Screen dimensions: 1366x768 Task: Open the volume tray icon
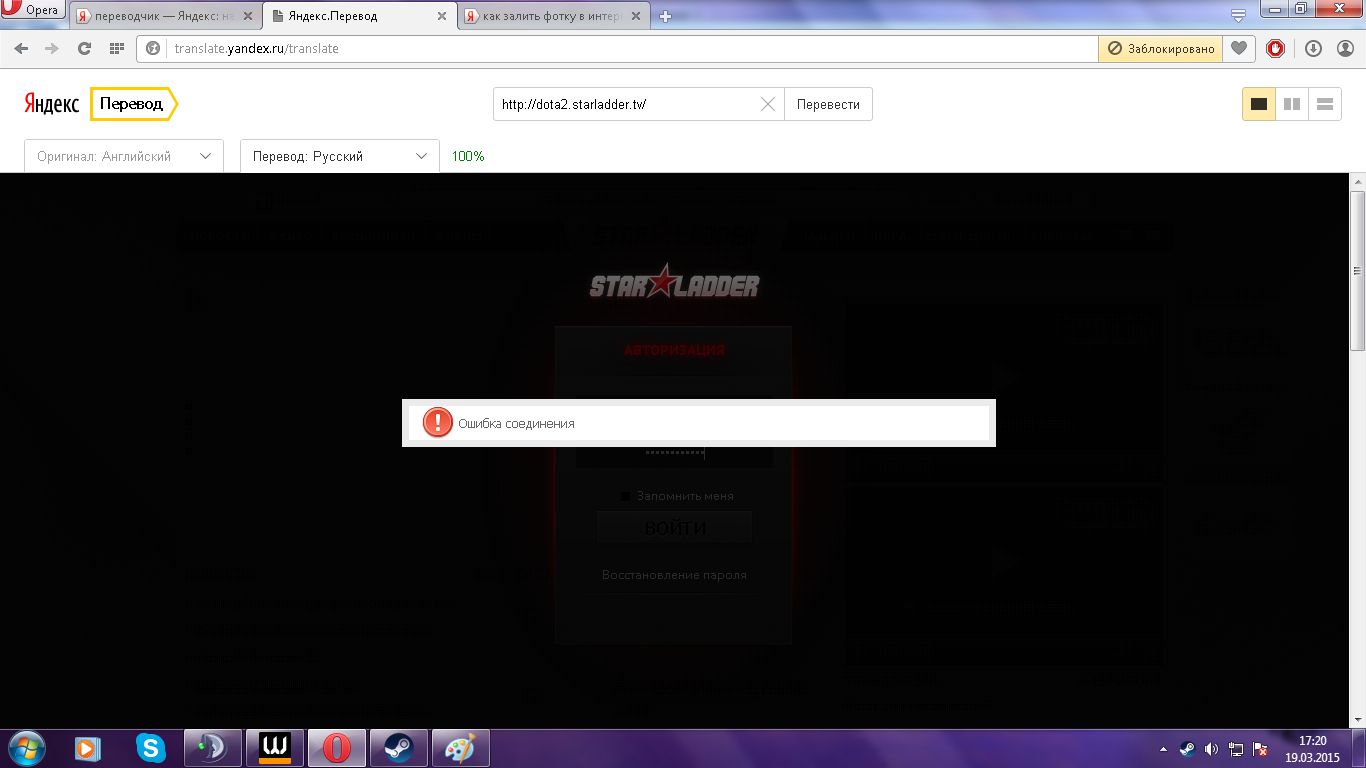(x=1211, y=749)
